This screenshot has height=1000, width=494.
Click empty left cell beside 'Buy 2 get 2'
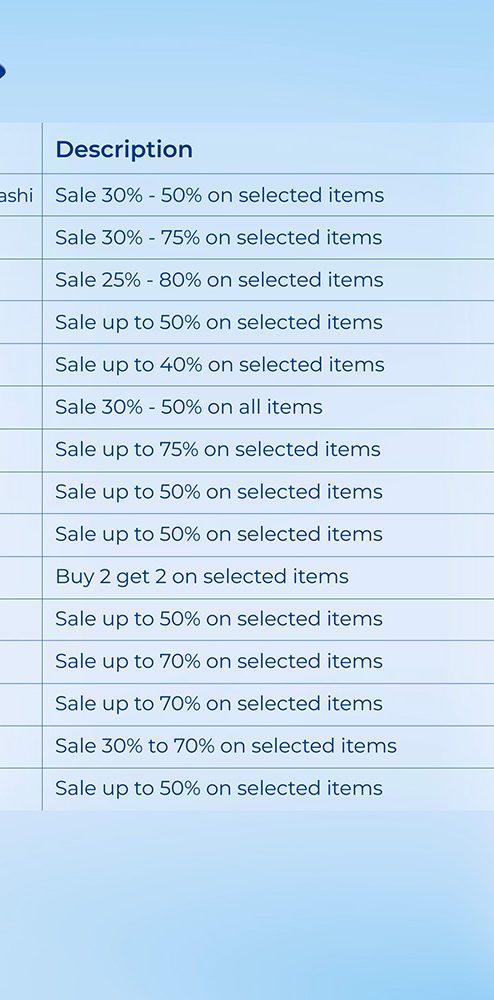(x=20, y=577)
